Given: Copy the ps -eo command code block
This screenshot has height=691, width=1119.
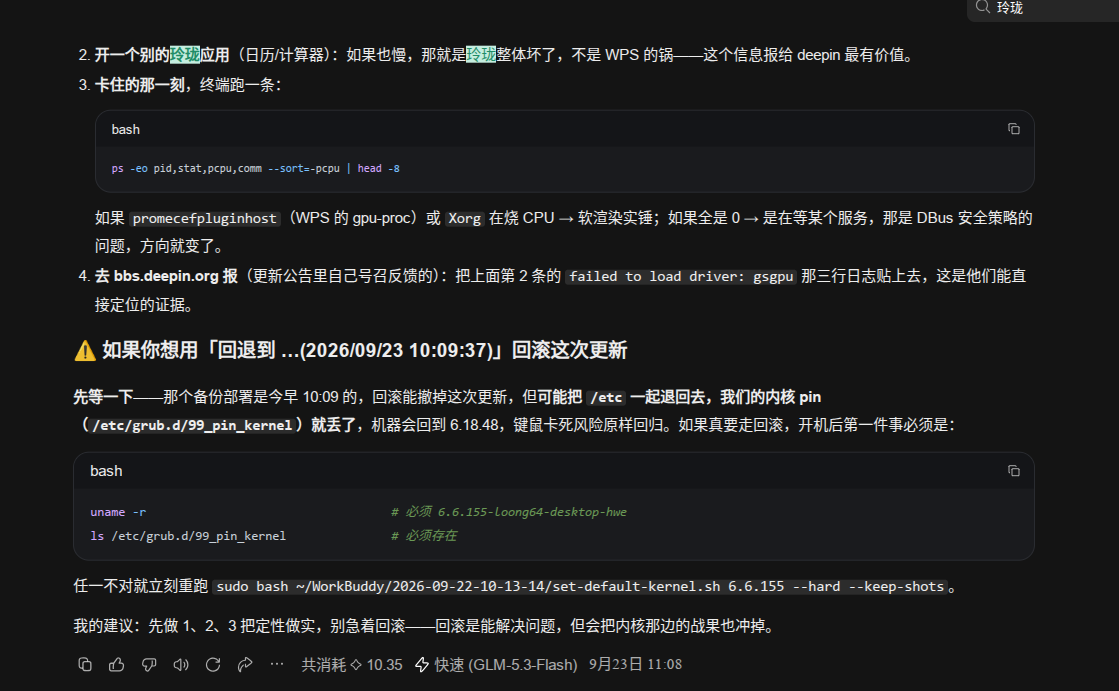Looking at the screenshot, I should (x=1013, y=129).
